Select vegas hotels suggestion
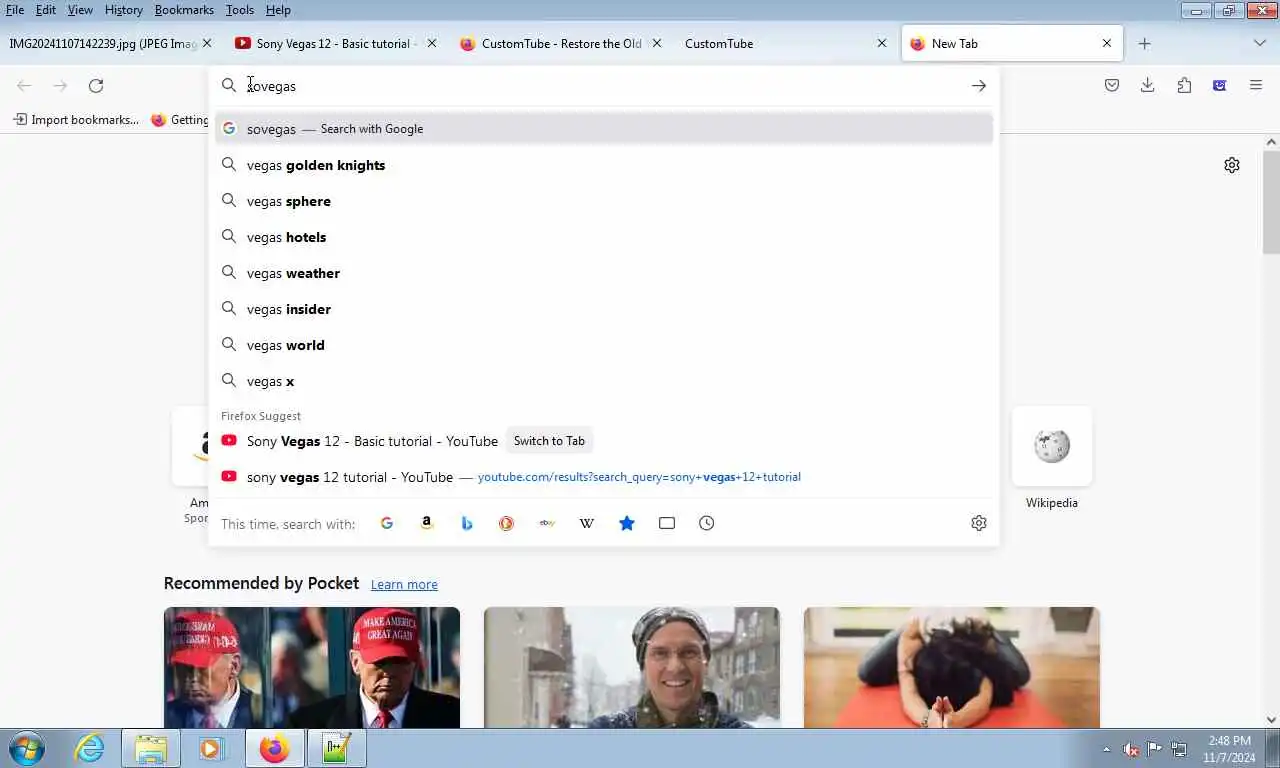Image resolution: width=1280 pixels, height=768 pixels. [x=604, y=237]
